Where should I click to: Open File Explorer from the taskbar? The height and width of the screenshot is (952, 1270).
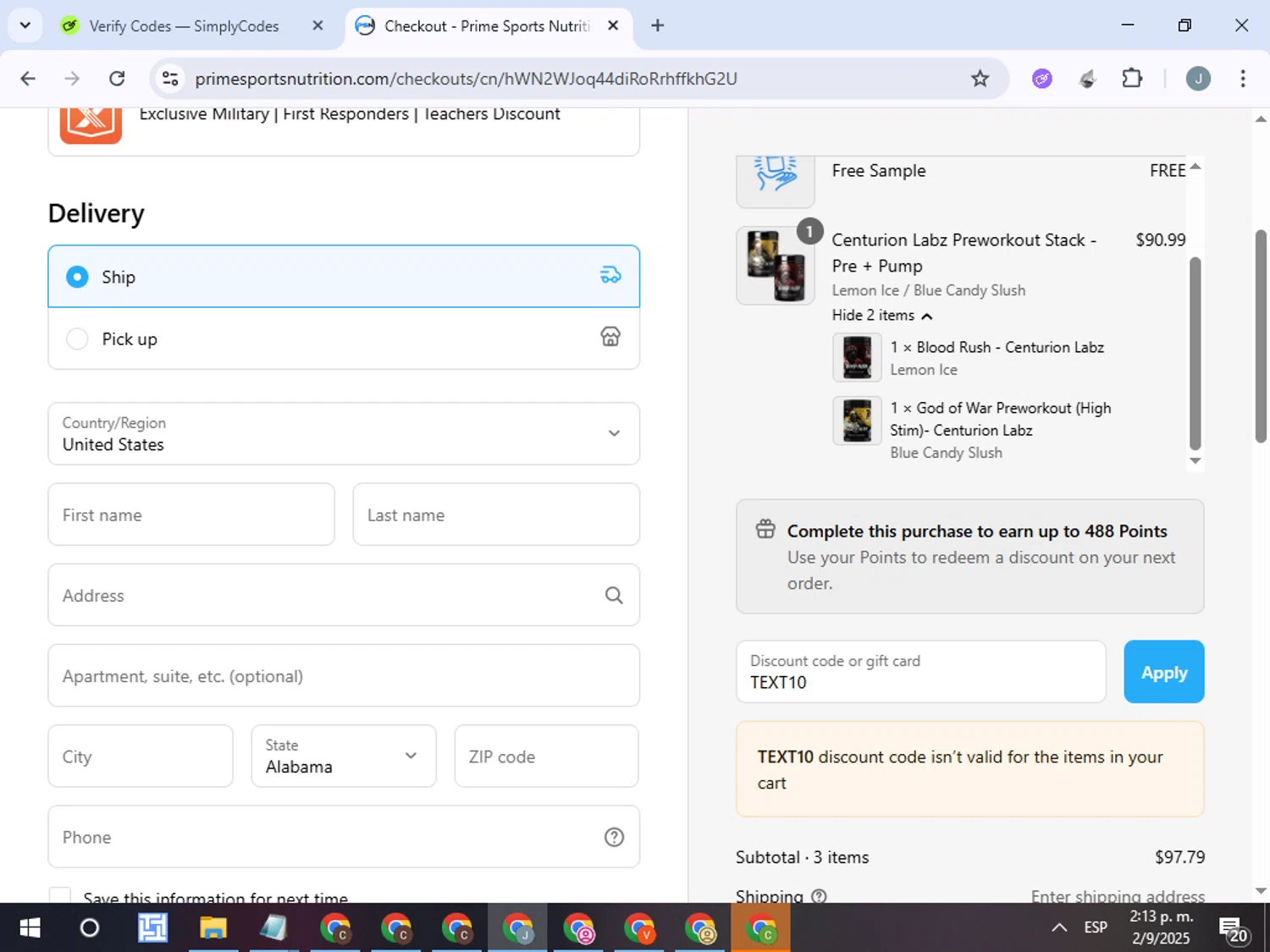(213, 928)
